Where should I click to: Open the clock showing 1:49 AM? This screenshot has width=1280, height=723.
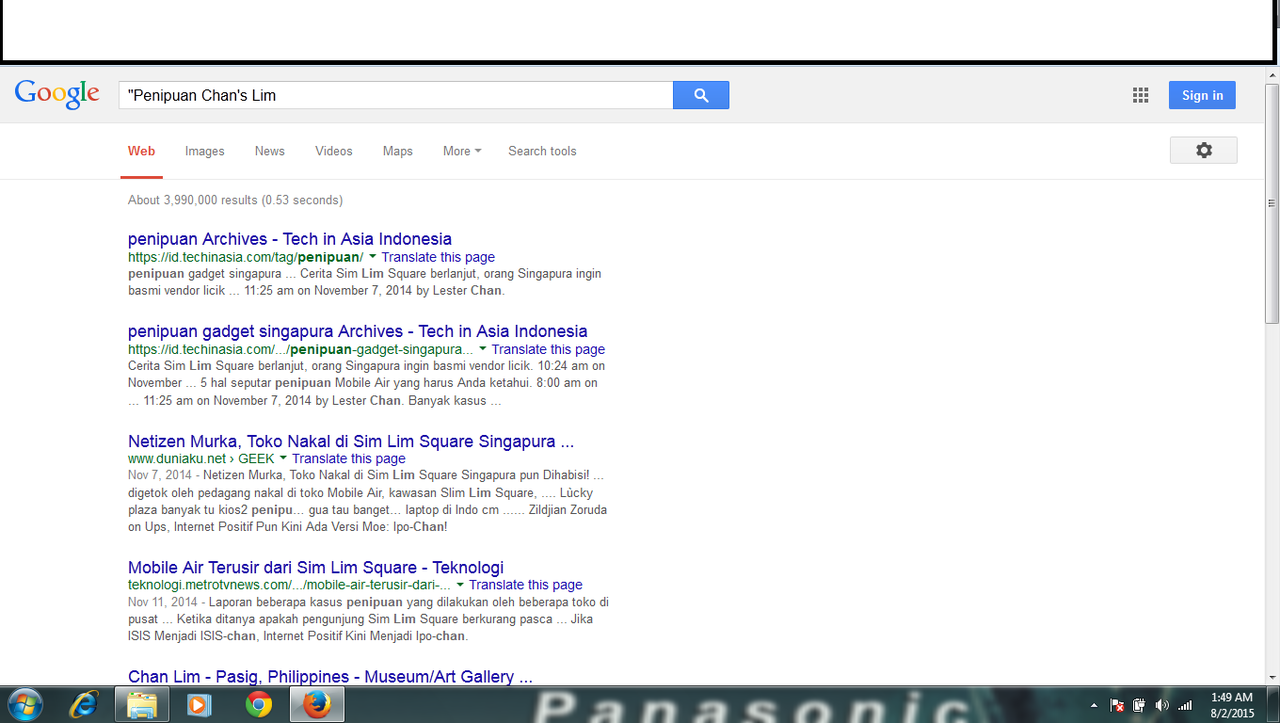point(1231,697)
